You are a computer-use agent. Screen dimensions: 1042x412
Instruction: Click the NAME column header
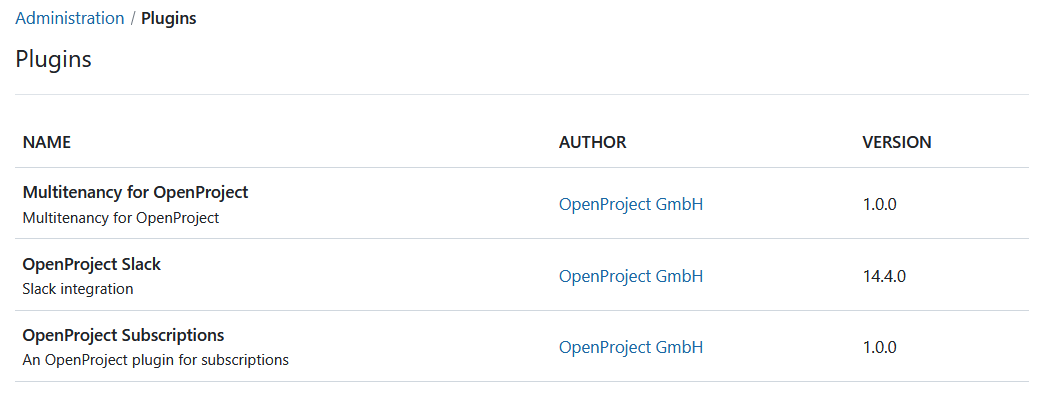(46, 142)
